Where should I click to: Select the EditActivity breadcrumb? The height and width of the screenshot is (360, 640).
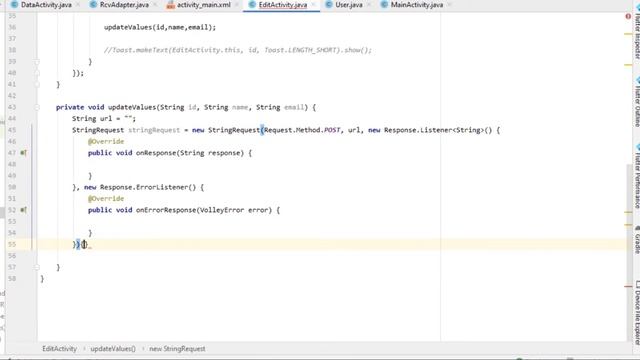click(x=60, y=349)
